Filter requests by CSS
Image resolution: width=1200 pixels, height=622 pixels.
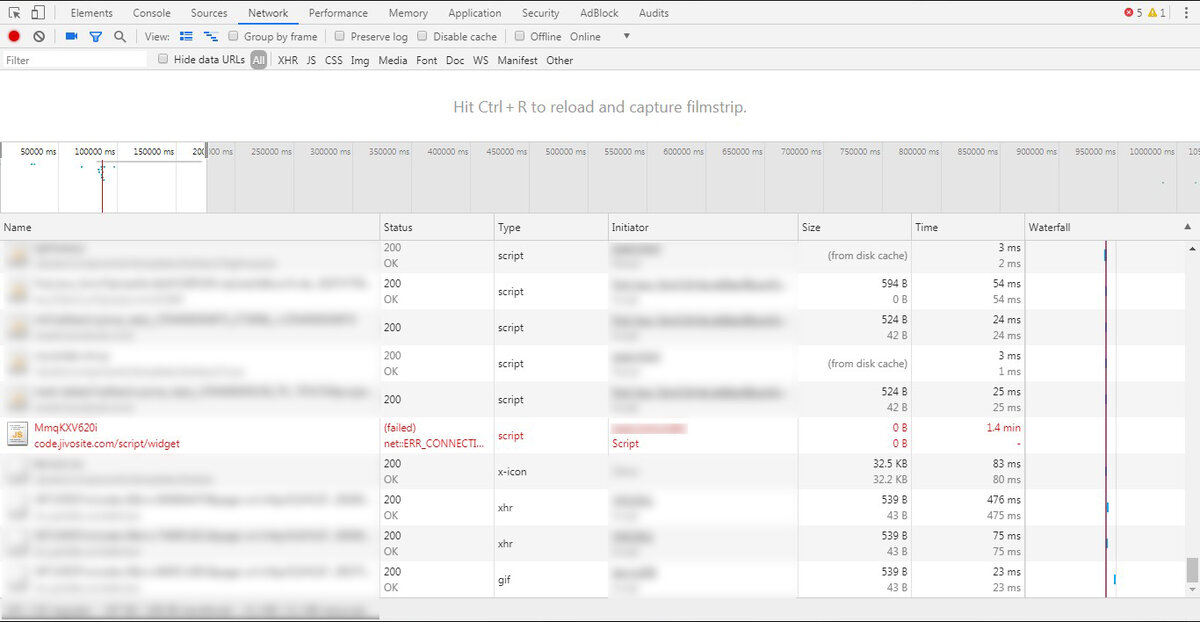(x=334, y=60)
